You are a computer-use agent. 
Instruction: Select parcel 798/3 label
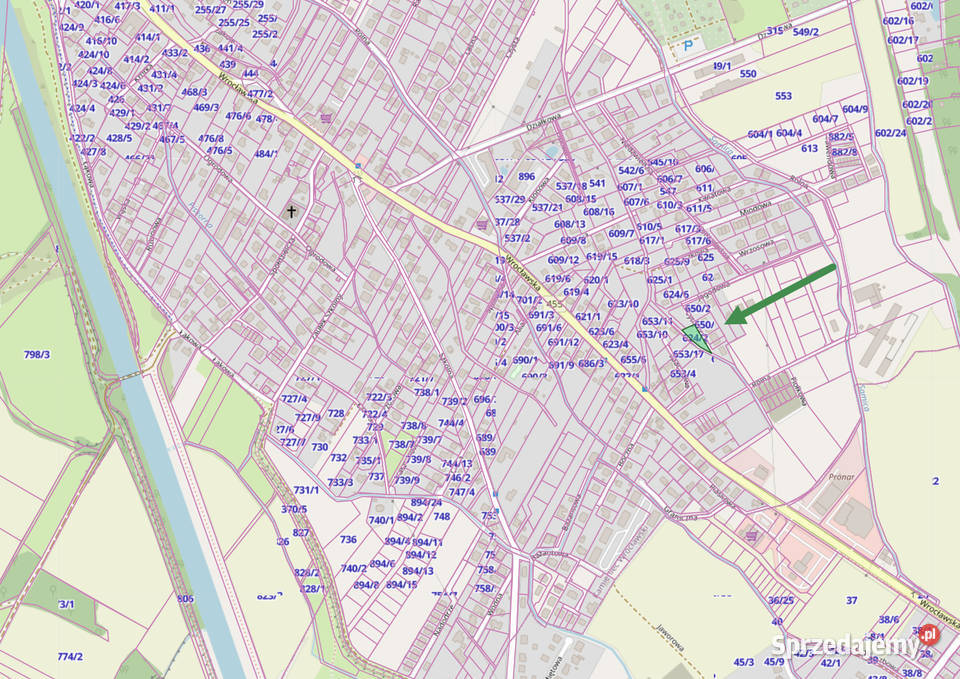[x=37, y=355]
